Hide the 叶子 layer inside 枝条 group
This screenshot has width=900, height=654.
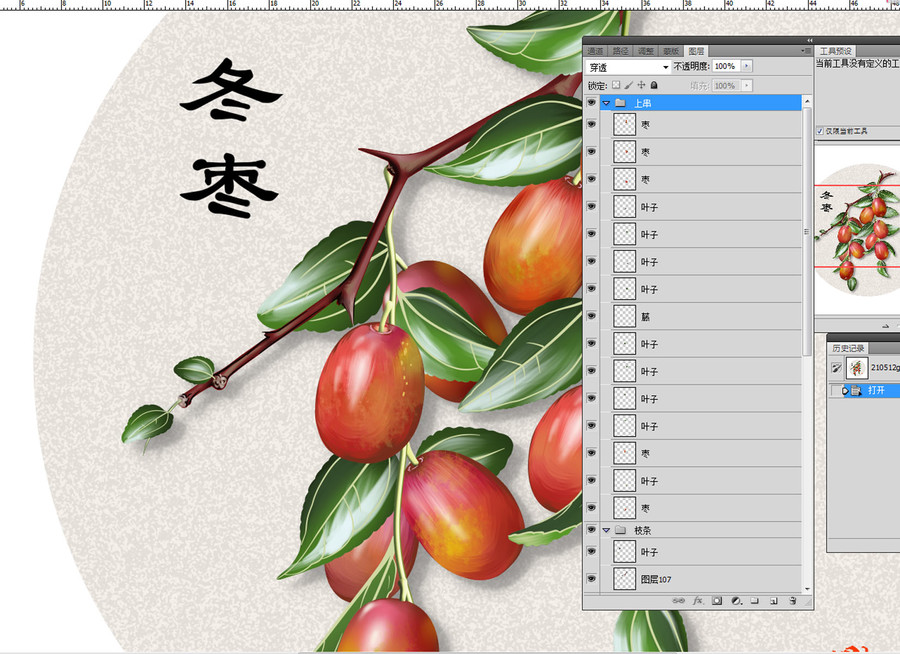[591, 551]
